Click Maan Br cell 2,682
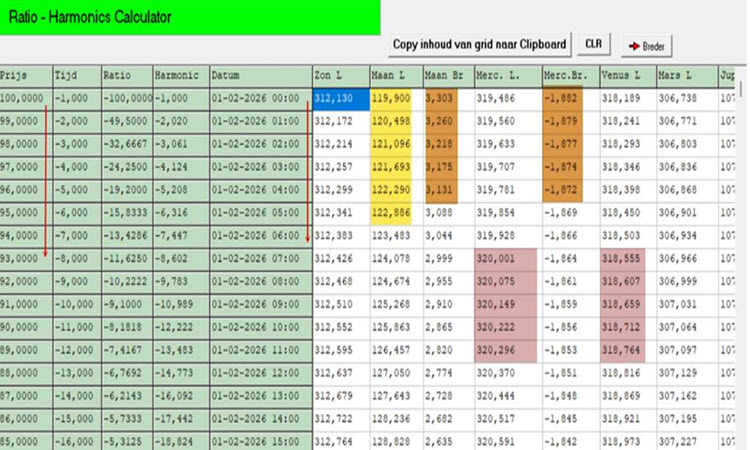The height and width of the screenshot is (450, 750). [x=449, y=420]
